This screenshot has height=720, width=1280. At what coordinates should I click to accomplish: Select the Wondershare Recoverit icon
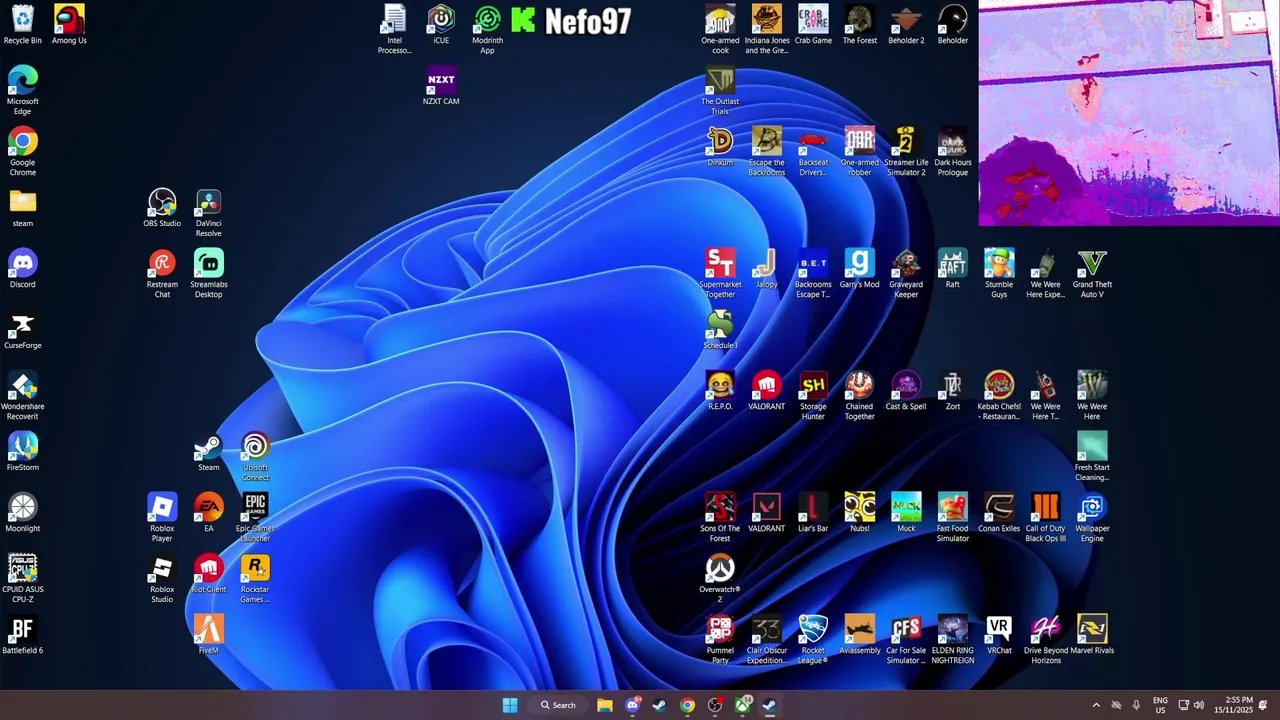pos(22,395)
